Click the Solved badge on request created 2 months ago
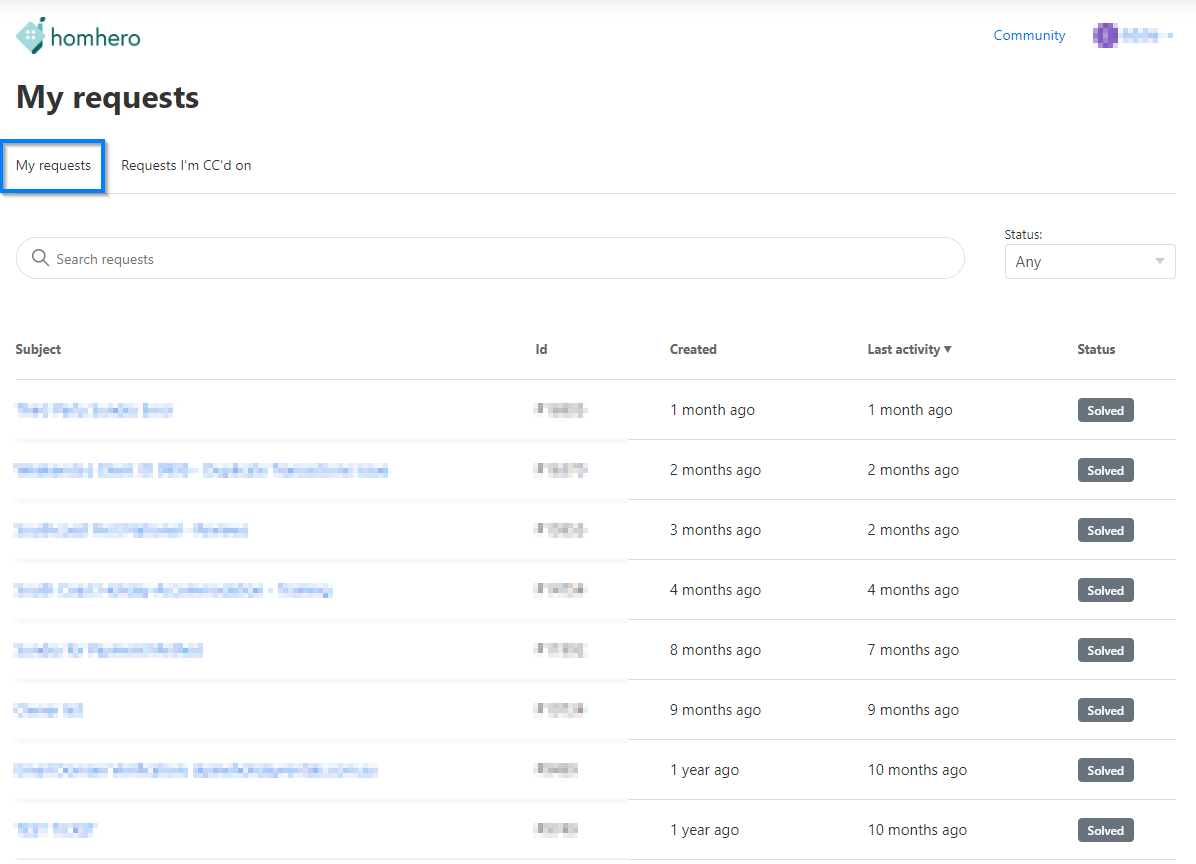 coord(1105,470)
